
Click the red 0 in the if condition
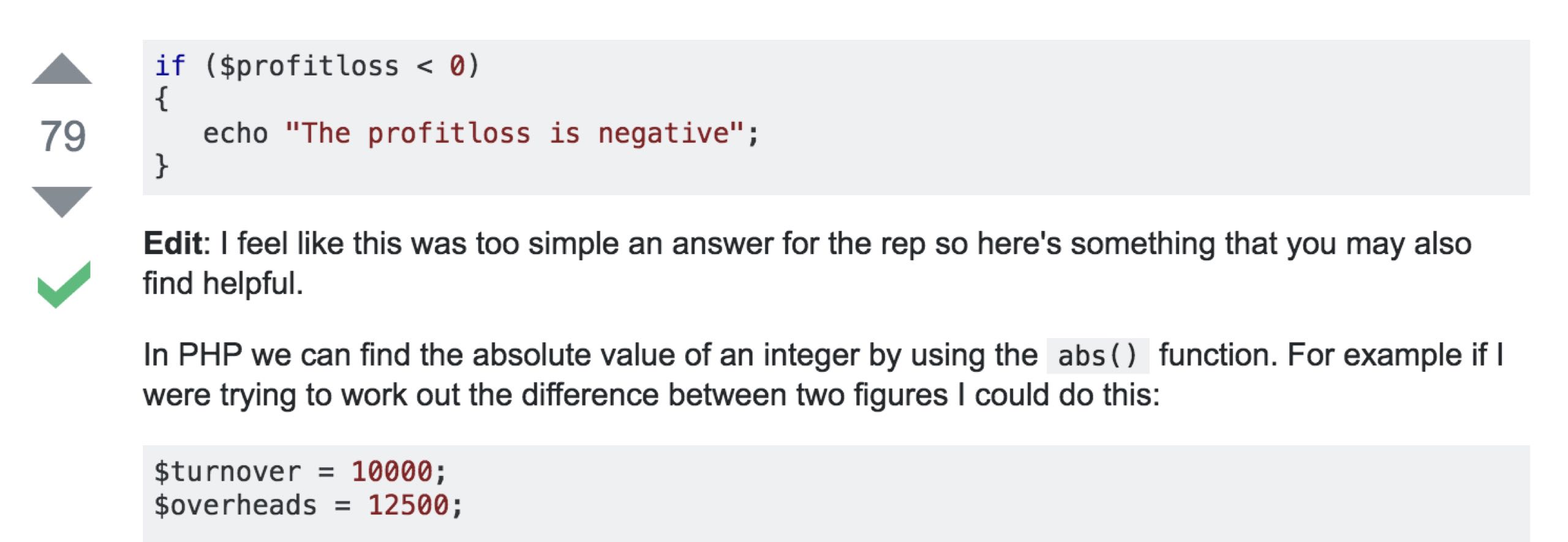pyautogui.click(x=457, y=66)
